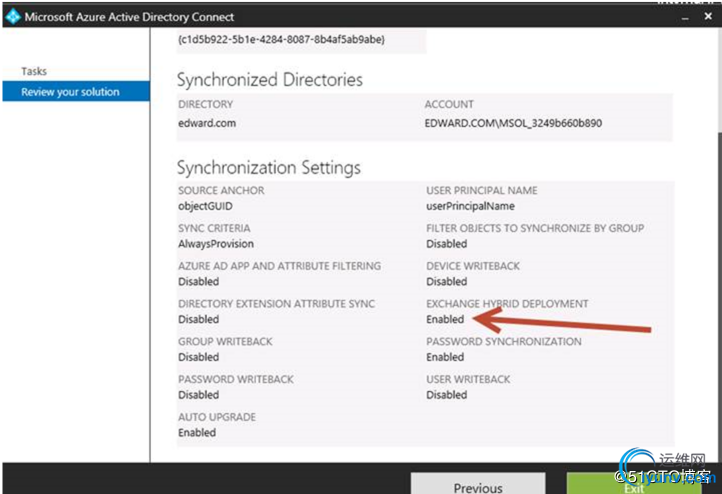Click the PASSWORD SYNCHRONIZATION label
Screen dimensions: 722x494
504,342
